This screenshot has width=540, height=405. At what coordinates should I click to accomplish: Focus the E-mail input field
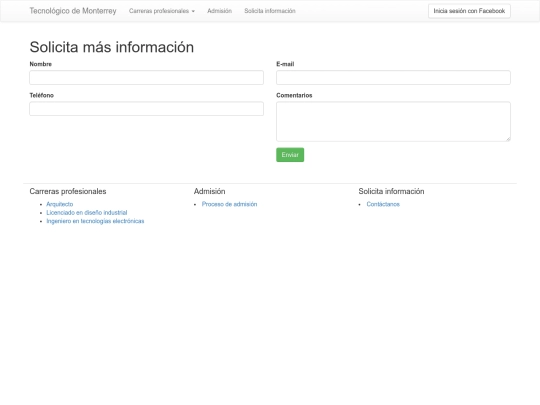click(x=393, y=77)
